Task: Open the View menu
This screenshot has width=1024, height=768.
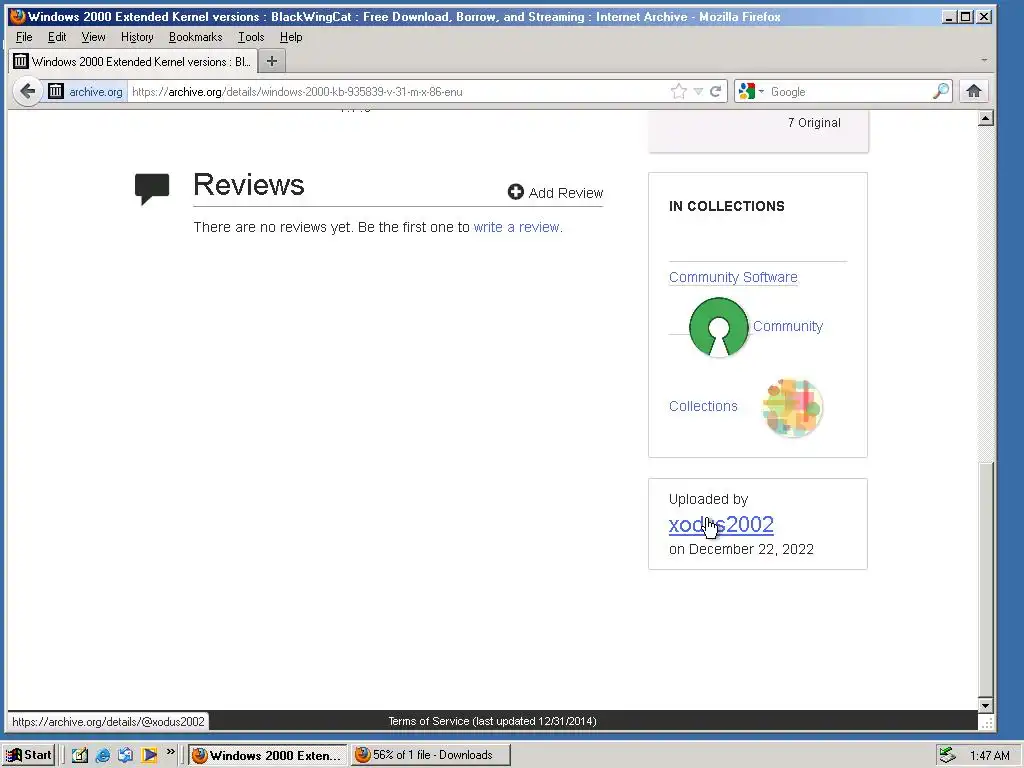Action: [93, 37]
